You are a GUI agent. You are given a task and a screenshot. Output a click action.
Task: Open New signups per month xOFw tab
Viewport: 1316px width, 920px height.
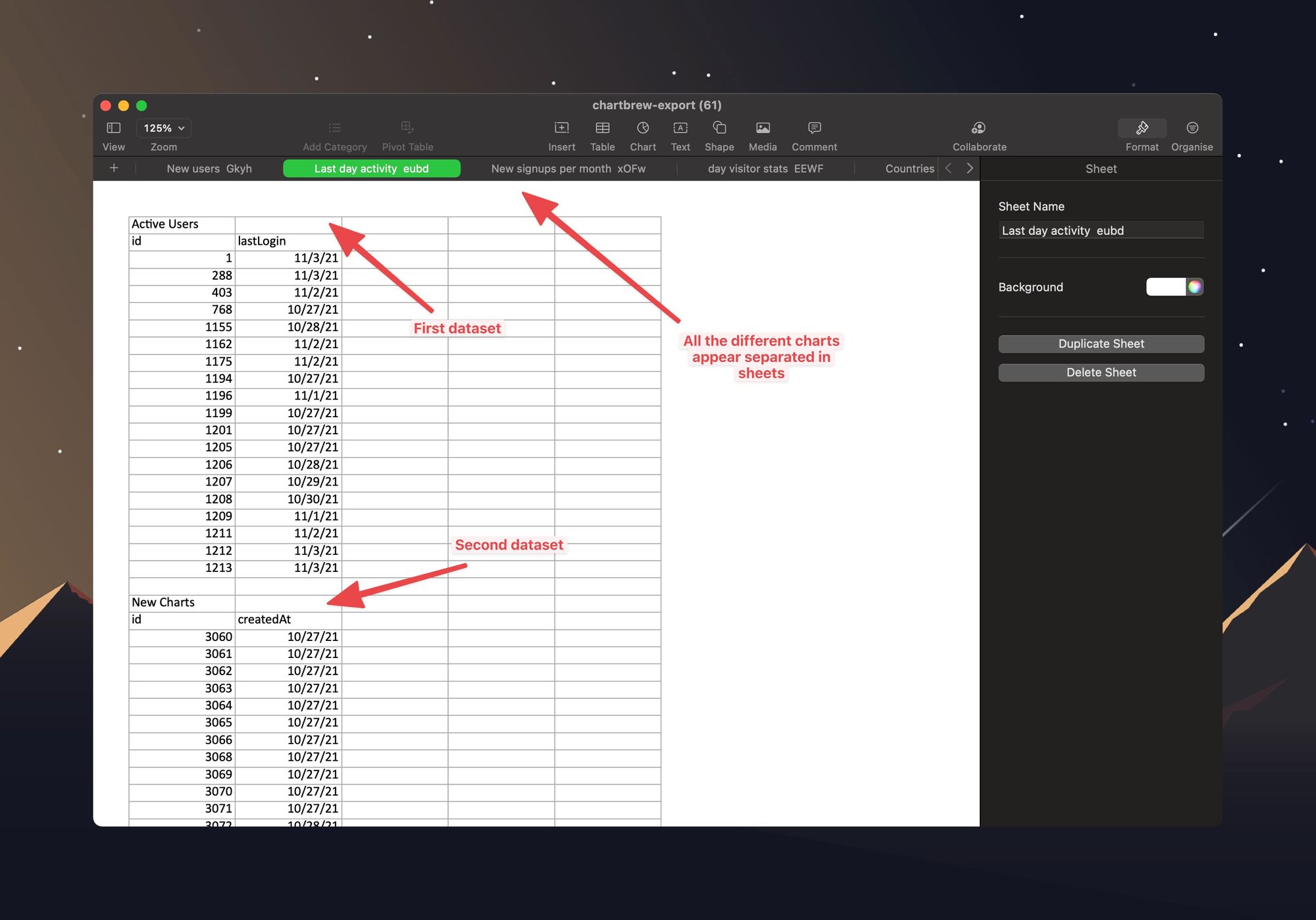[568, 168]
